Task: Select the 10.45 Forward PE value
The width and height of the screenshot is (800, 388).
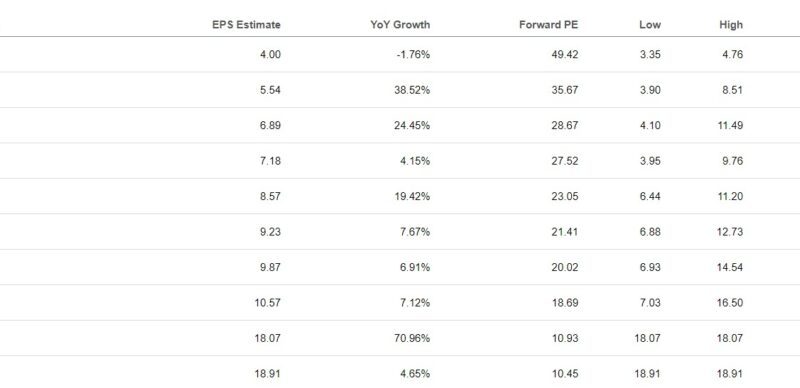Action: point(565,374)
